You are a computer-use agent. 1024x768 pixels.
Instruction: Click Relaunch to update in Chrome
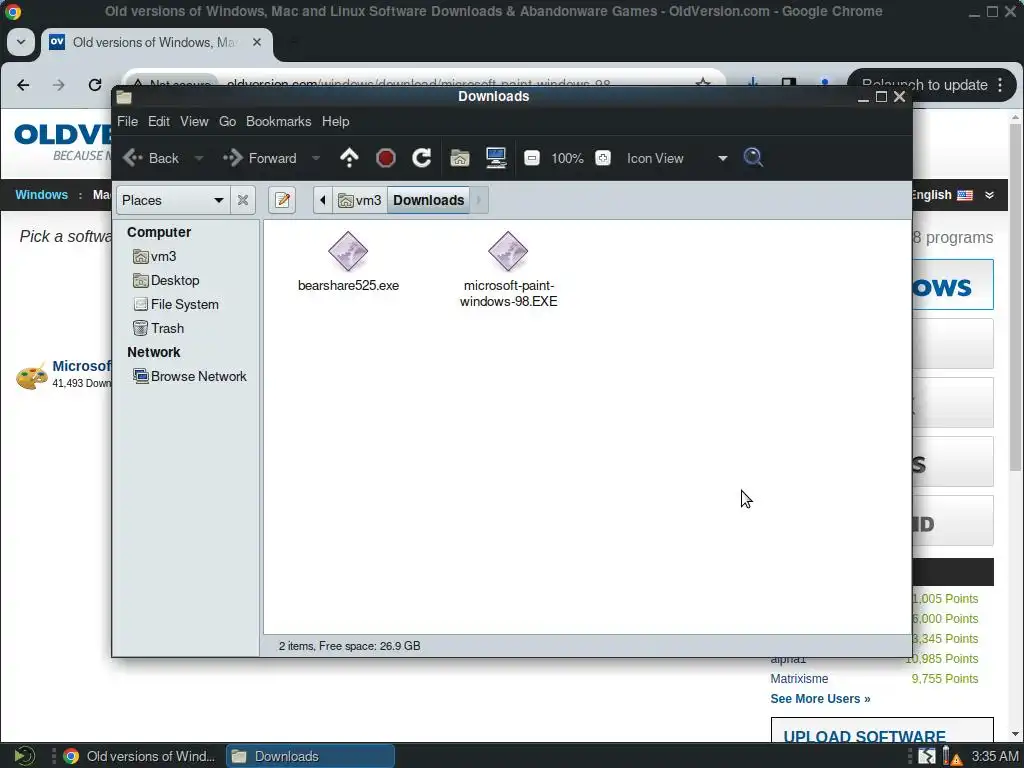coord(924,85)
